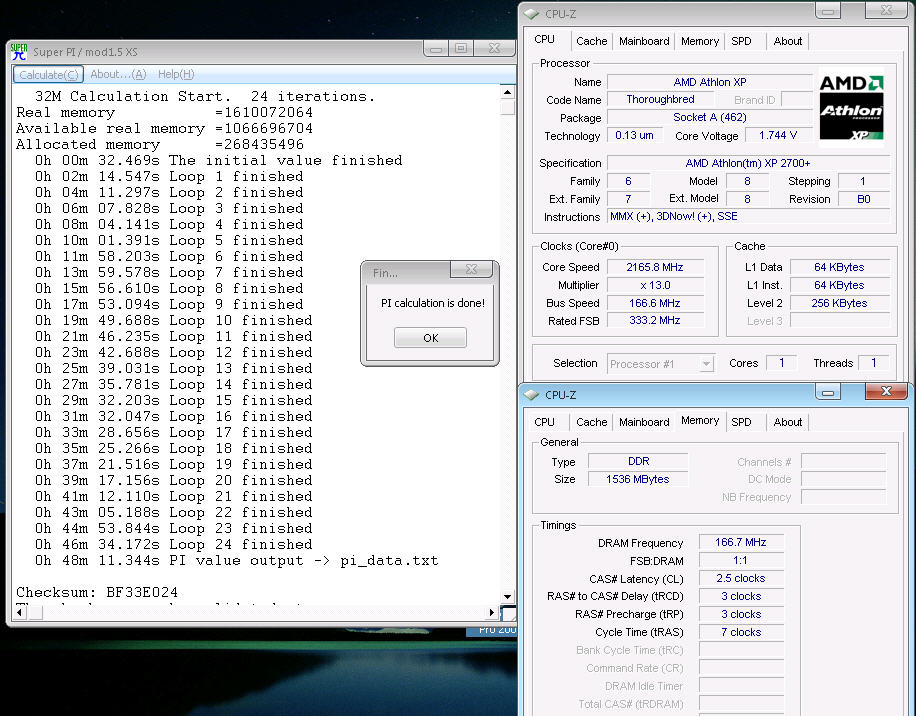This screenshot has height=716, width=916.
Task: Select SPD tab in lower CPU-Z window
Action: coord(741,422)
